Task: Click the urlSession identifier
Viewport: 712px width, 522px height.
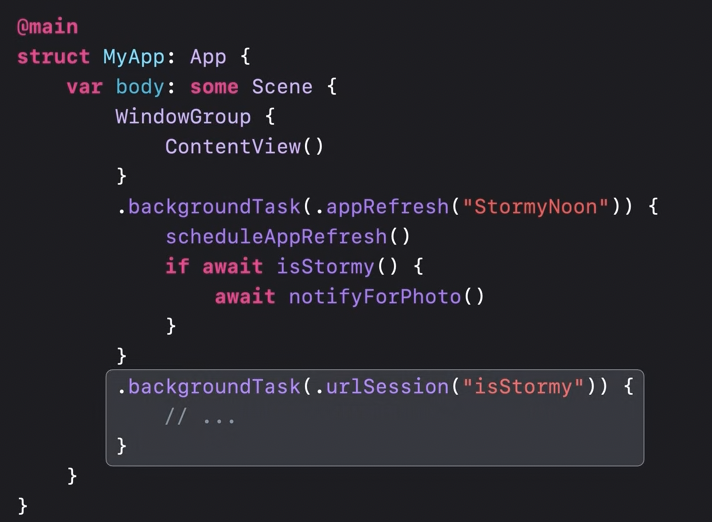Action: point(388,387)
